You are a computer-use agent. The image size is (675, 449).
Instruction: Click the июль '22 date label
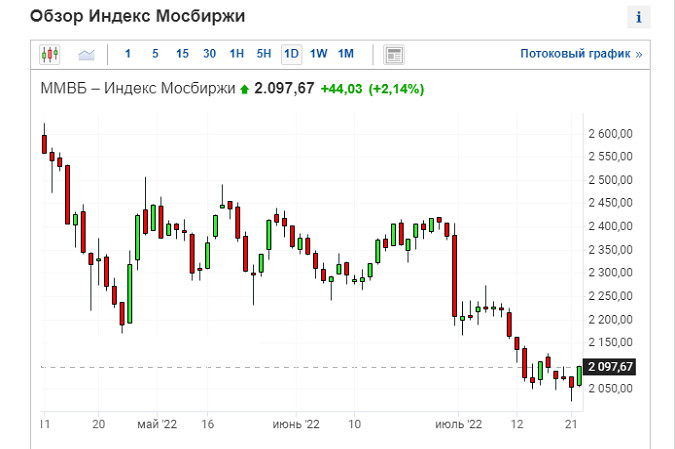click(458, 424)
